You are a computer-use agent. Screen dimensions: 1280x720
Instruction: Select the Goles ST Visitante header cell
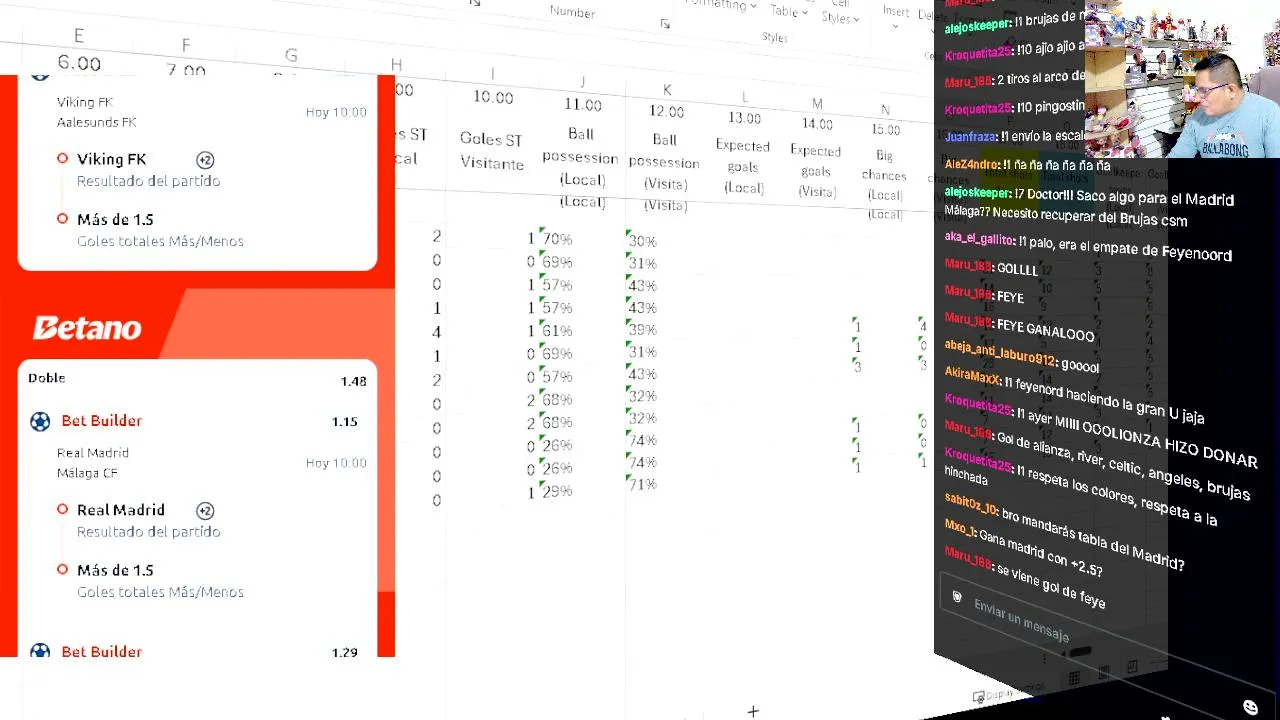click(x=491, y=152)
